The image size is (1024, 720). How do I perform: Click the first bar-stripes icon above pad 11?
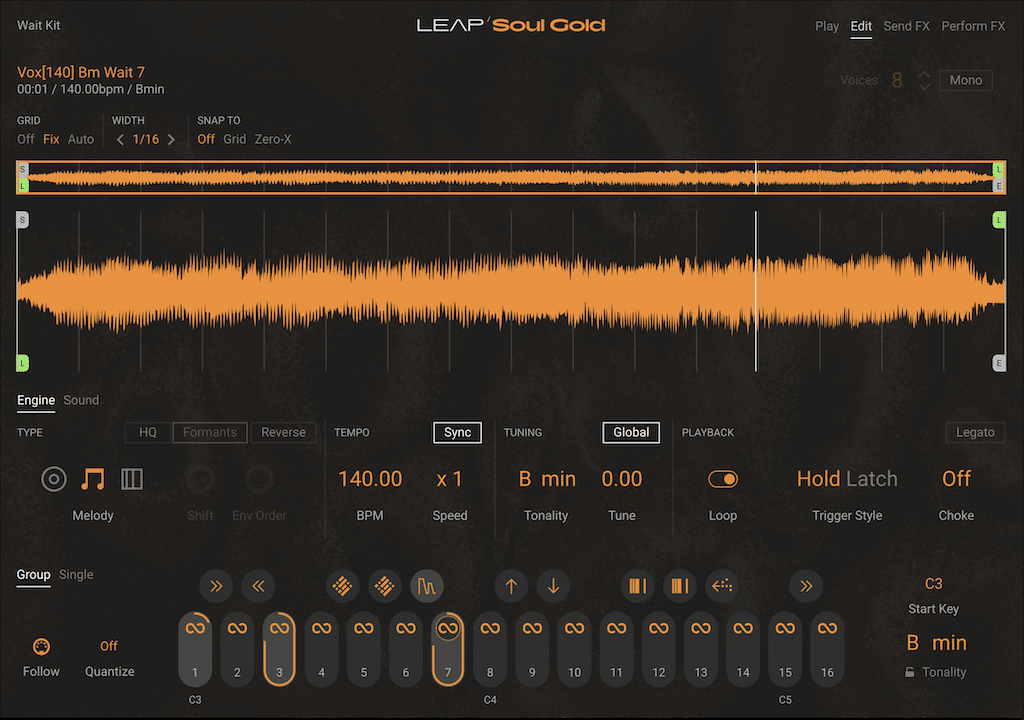pyautogui.click(x=637, y=586)
